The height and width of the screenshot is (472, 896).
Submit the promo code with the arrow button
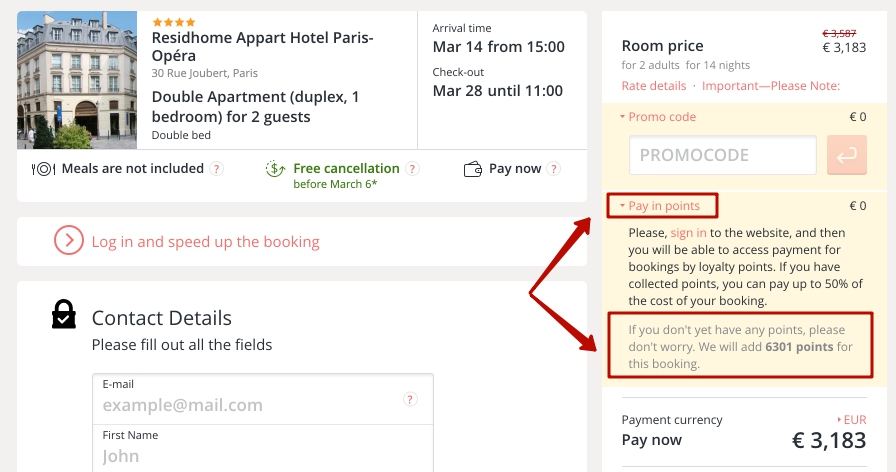click(846, 155)
